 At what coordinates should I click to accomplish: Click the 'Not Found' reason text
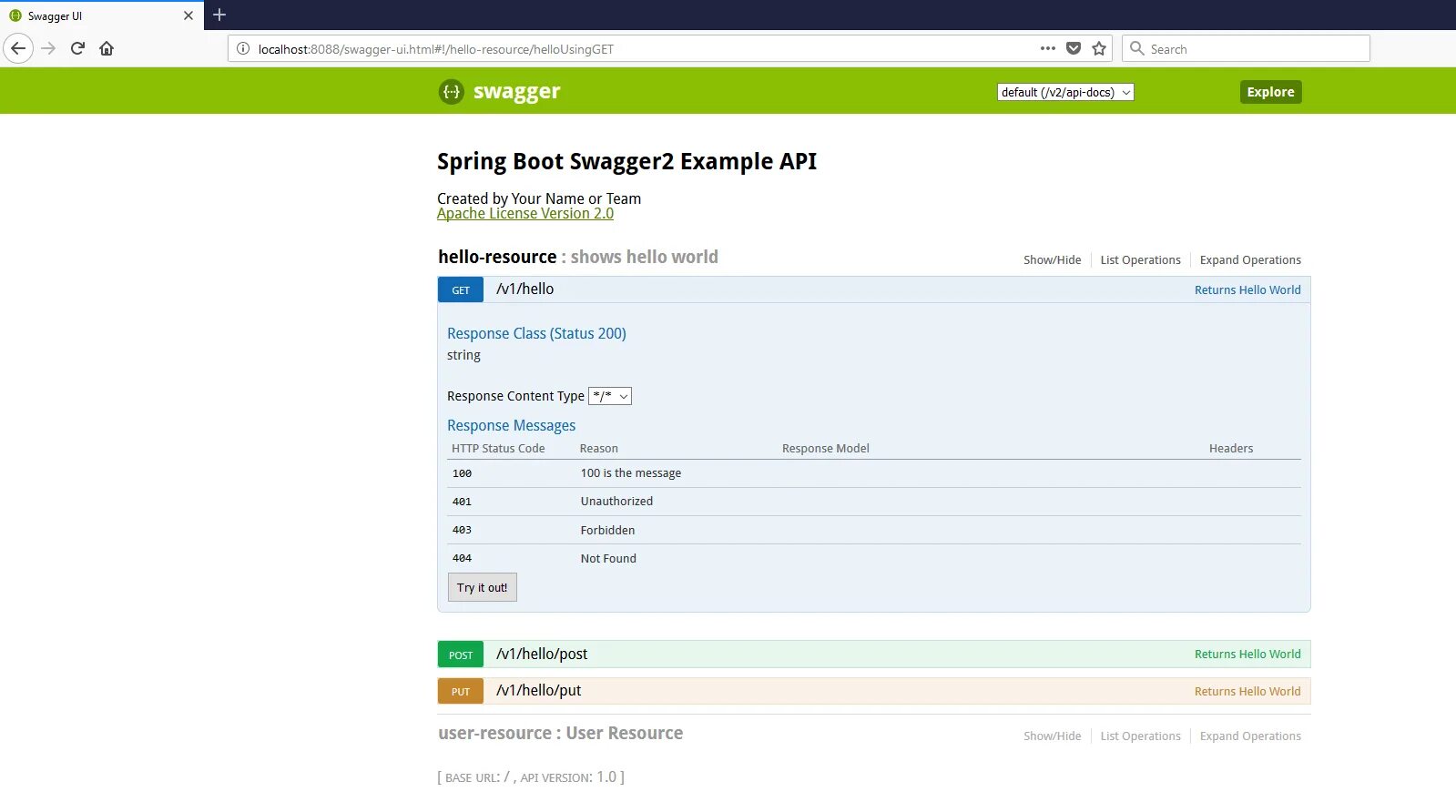point(608,558)
